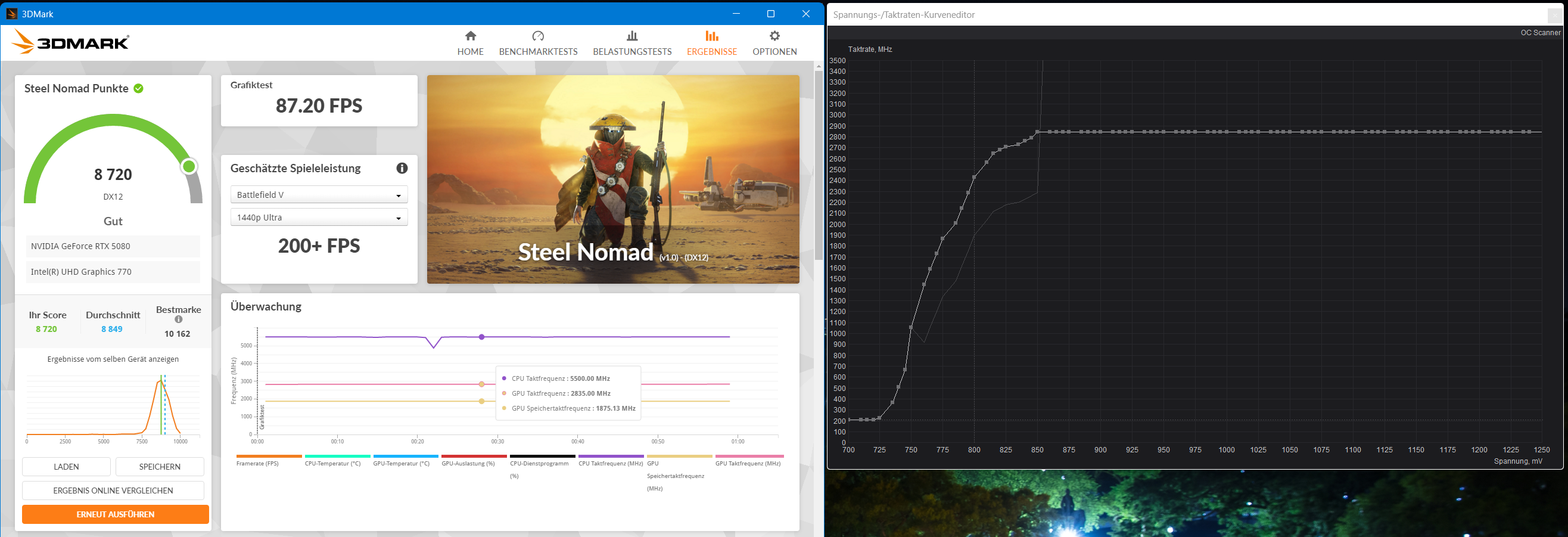Click the NVIDIA GeForce RTX 5080 entry
The width and height of the screenshot is (1568, 537).
coord(113,246)
